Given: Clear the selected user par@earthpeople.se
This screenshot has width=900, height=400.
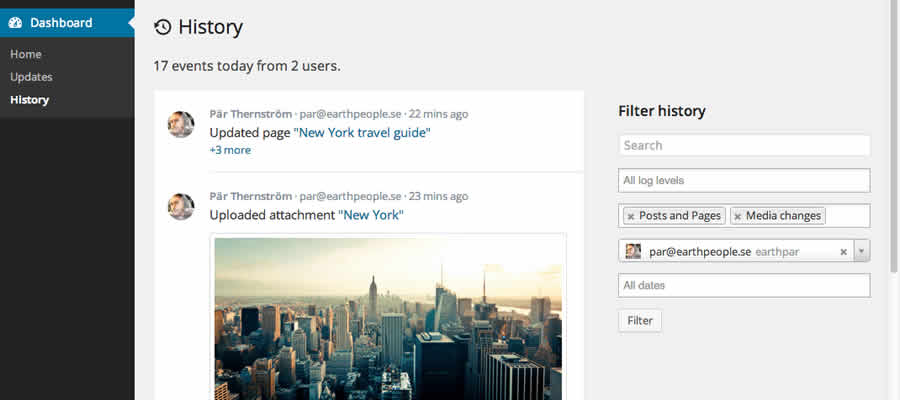Looking at the screenshot, I should (843, 251).
